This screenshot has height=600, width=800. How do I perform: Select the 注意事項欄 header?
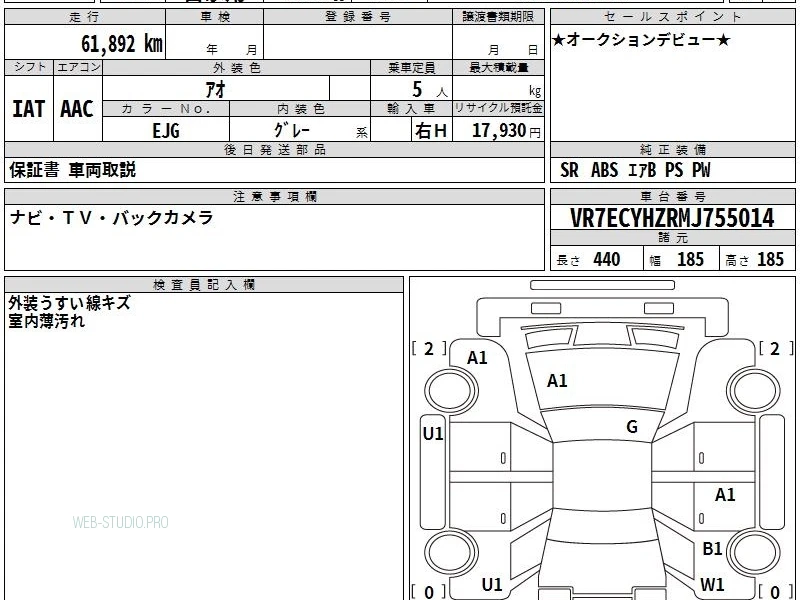coord(274,196)
